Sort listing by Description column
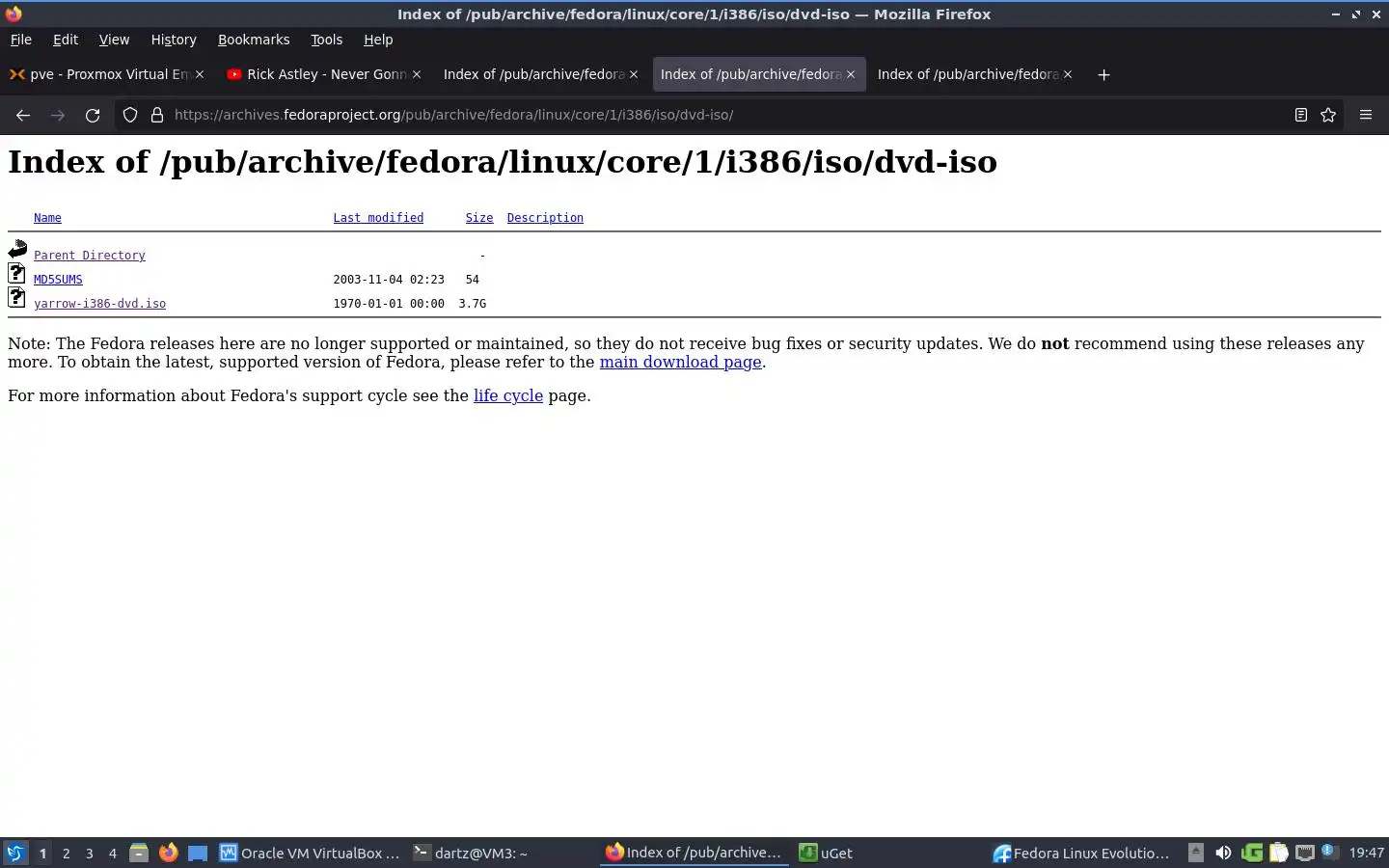Image resolution: width=1389 pixels, height=868 pixels. pos(545,218)
